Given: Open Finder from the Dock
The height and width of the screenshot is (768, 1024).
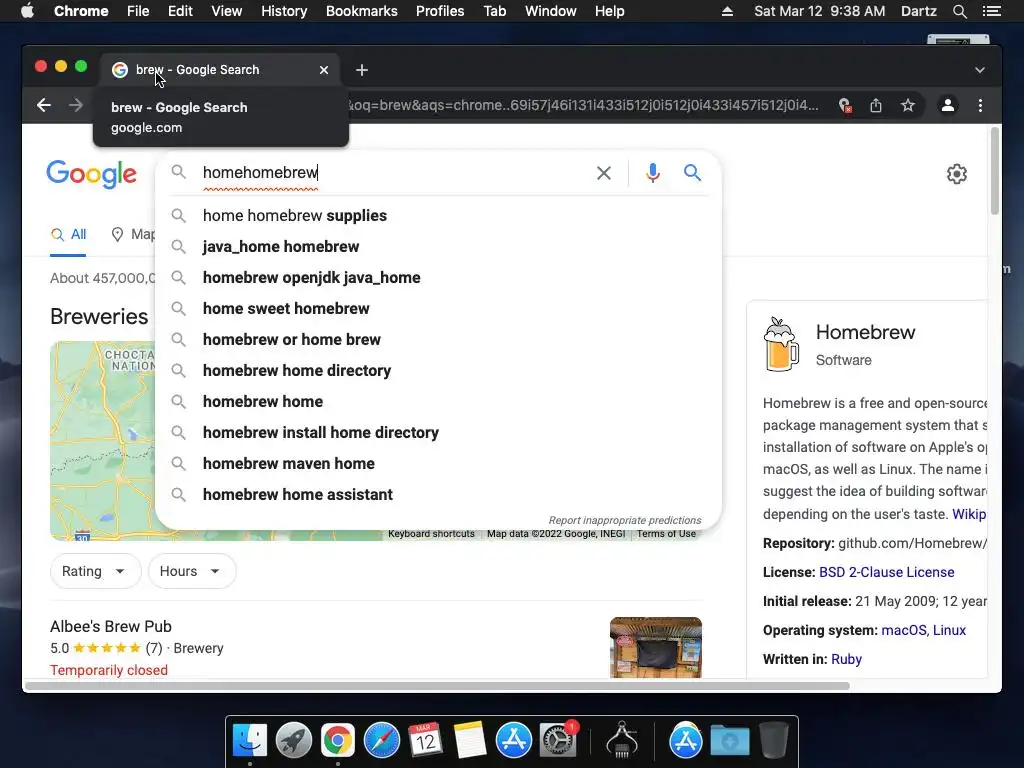Looking at the screenshot, I should [x=250, y=741].
